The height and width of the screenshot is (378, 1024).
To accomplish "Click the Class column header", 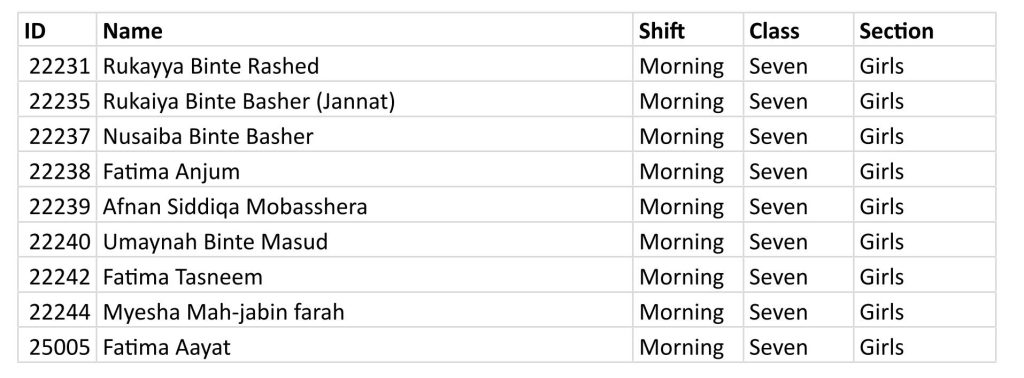I will click(798, 30).
